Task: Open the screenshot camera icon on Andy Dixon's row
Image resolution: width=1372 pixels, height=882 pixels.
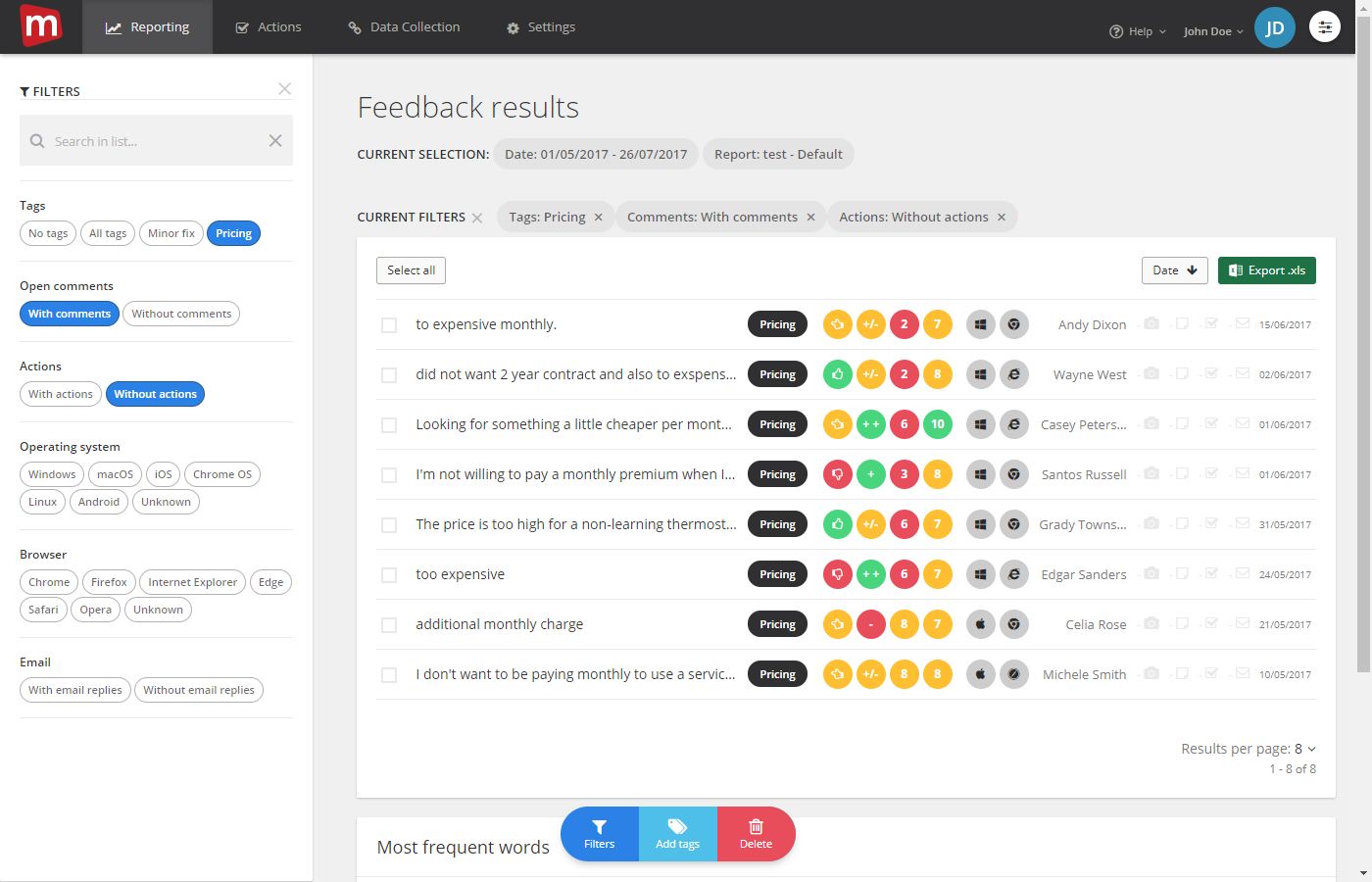Action: [x=1151, y=323]
